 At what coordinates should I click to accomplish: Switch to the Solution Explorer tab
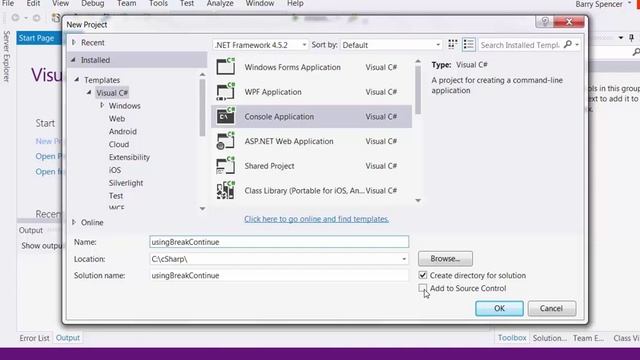[x=549, y=338]
